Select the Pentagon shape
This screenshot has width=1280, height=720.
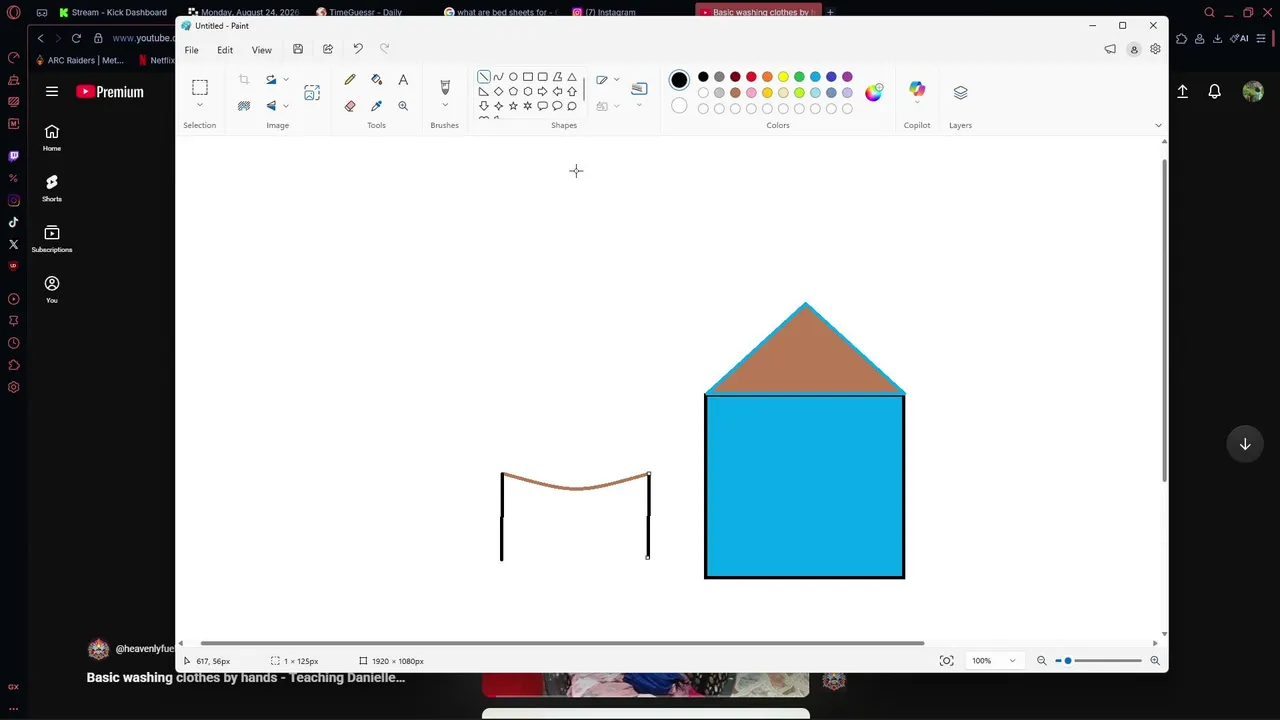[513, 91]
